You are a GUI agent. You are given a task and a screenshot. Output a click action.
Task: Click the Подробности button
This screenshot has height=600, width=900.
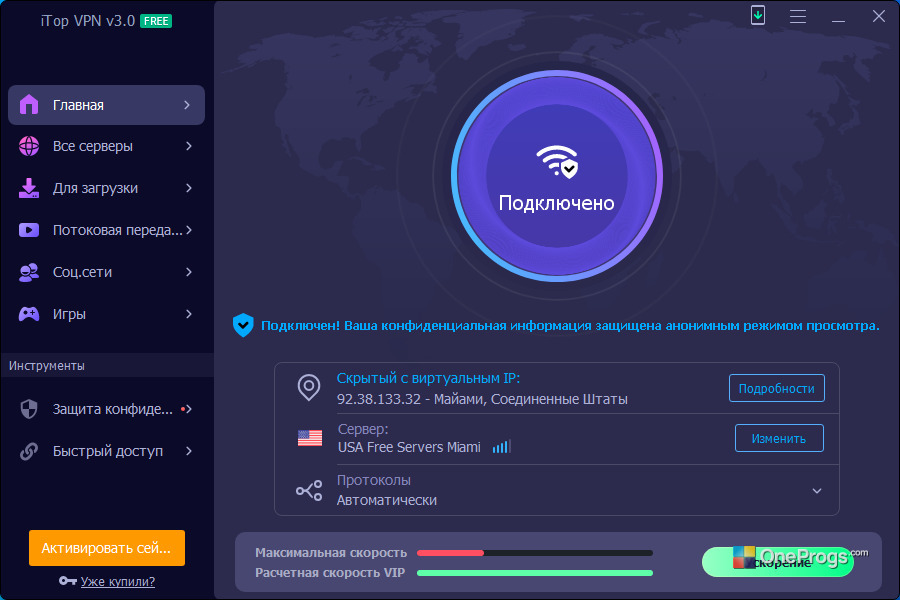click(777, 388)
